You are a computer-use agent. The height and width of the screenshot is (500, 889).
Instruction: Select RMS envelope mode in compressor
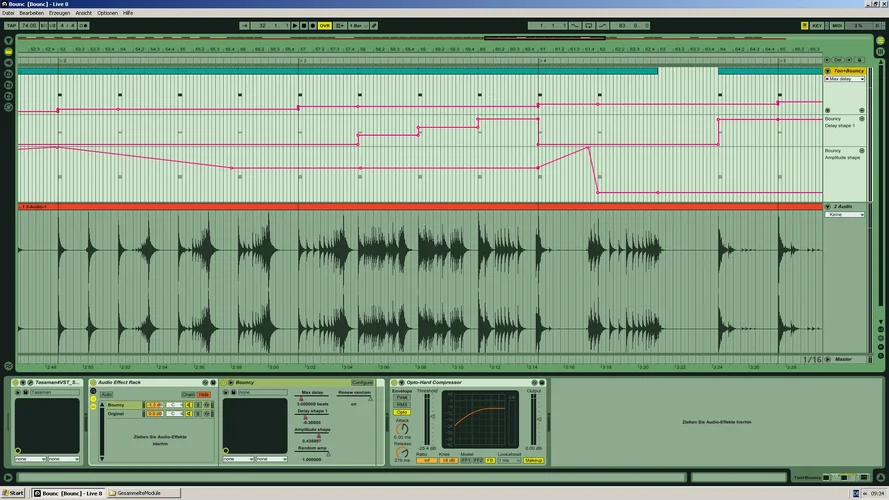pyautogui.click(x=401, y=404)
